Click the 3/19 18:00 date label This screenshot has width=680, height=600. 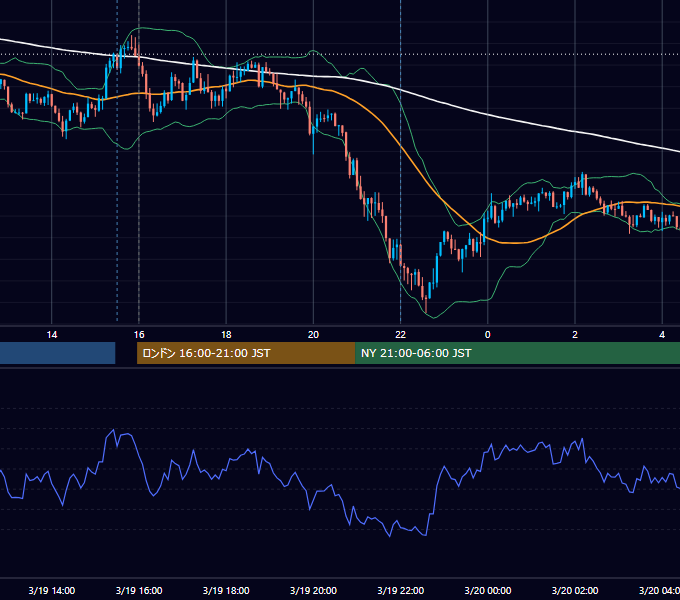coord(226,590)
